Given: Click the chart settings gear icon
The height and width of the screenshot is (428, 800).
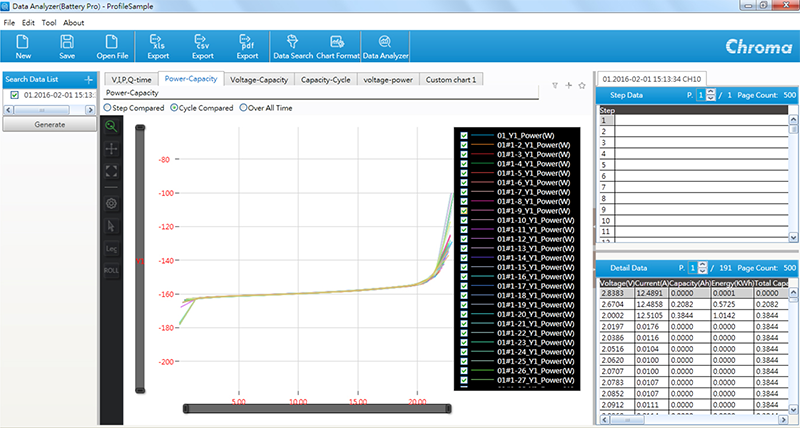Looking at the screenshot, I should (x=111, y=203).
